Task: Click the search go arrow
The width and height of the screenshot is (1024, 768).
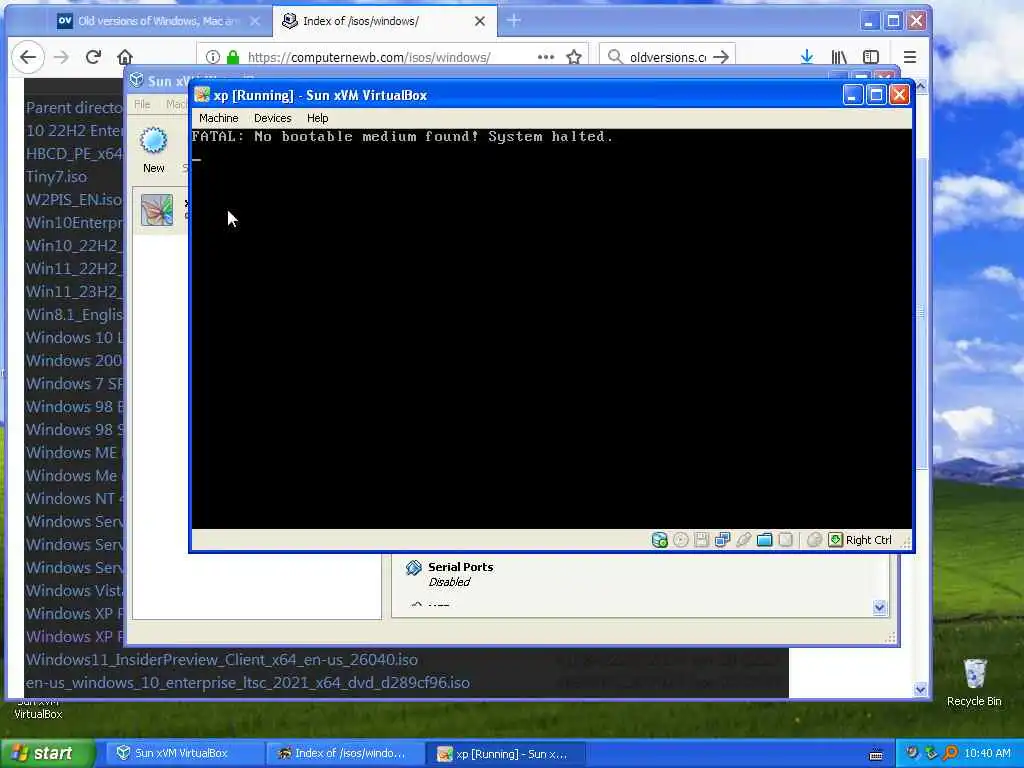Action: coord(721,57)
